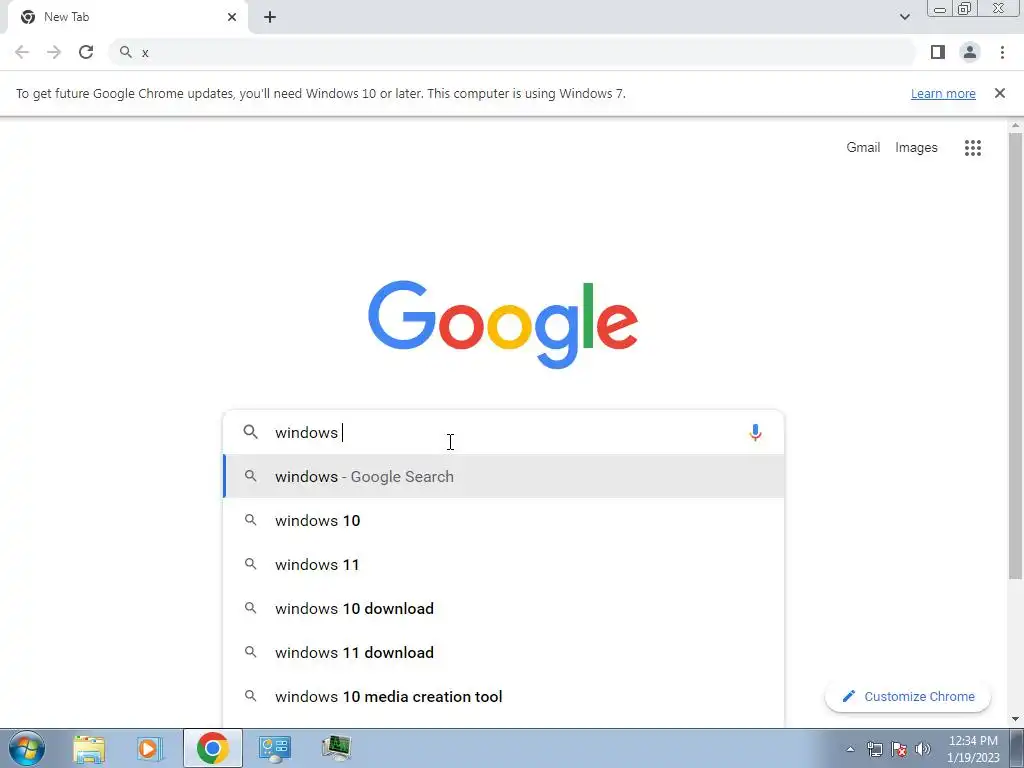Go back with the back arrow
This screenshot has width=1024, height=768.
point(22,52)
